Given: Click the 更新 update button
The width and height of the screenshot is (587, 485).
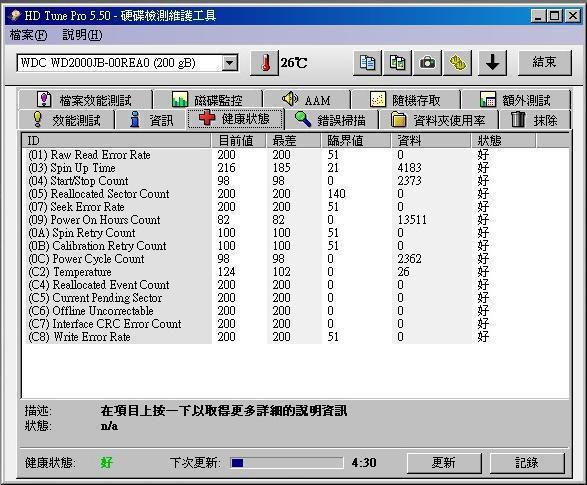Looking at the screenshot, I should [x=444, y=463].
